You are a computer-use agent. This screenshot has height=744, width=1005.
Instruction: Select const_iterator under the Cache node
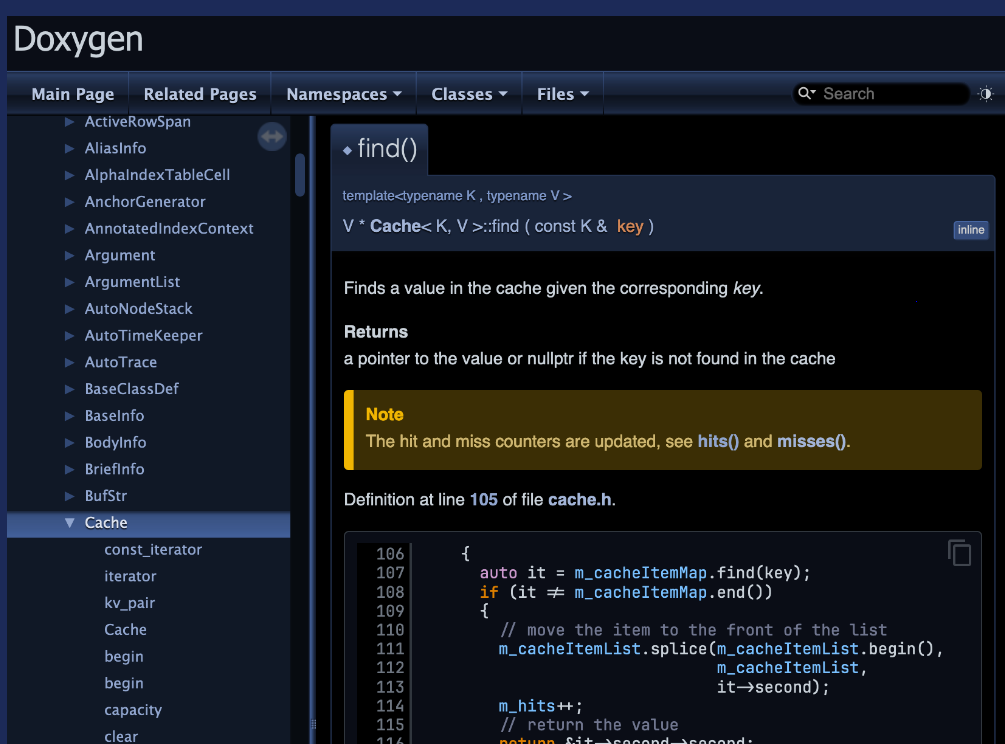(x=152, y=549)
